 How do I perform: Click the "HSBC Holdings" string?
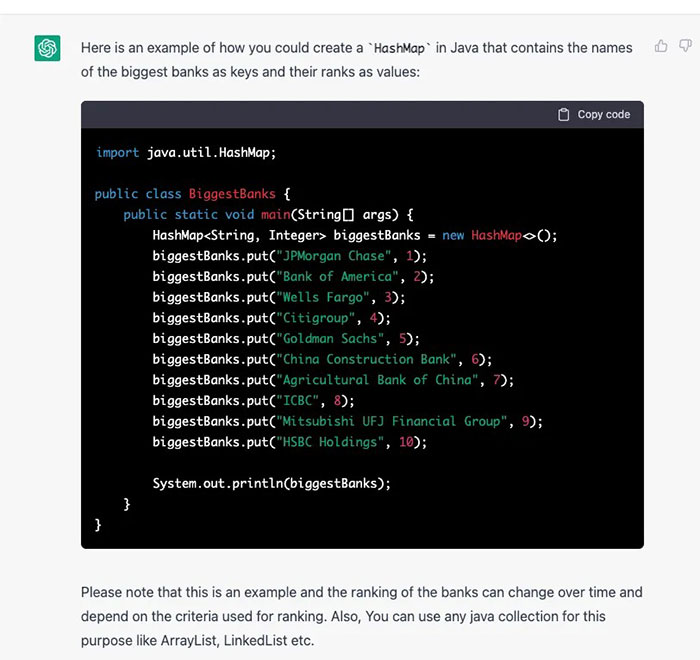pos(332,442)
